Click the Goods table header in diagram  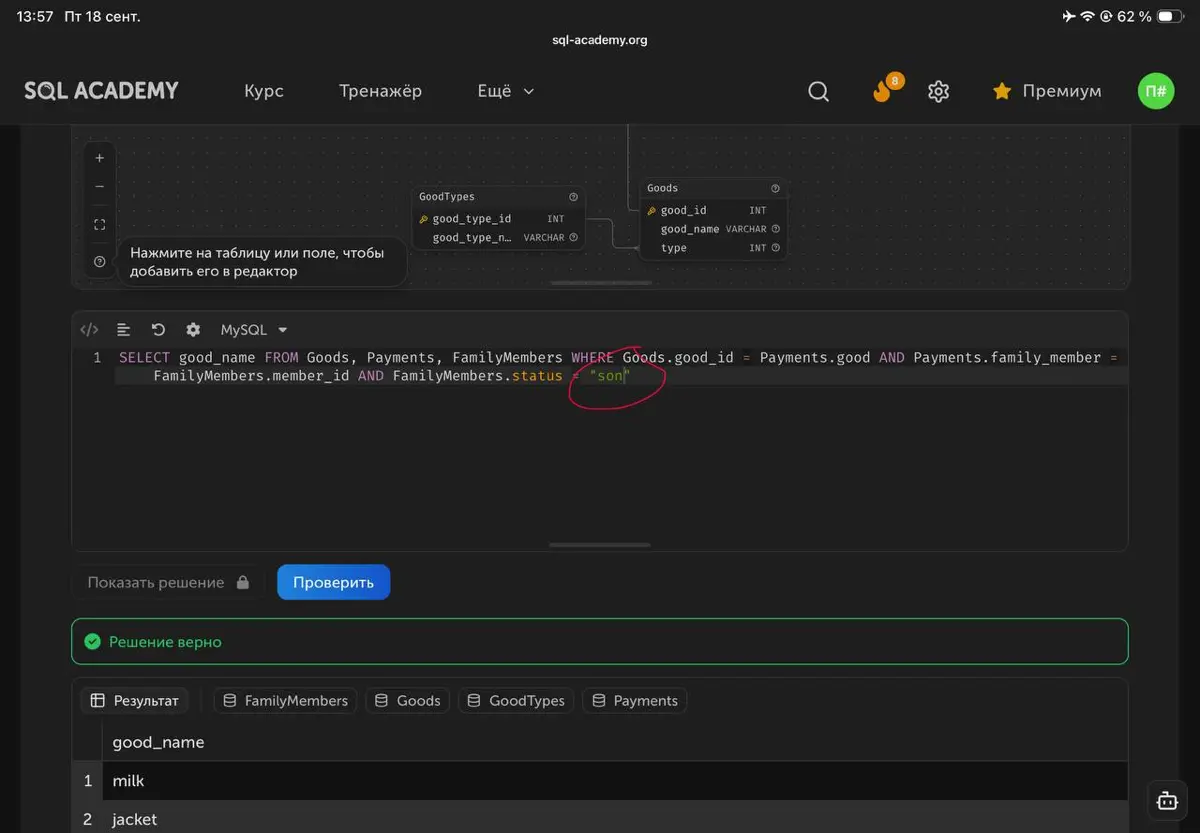(712, 188)
